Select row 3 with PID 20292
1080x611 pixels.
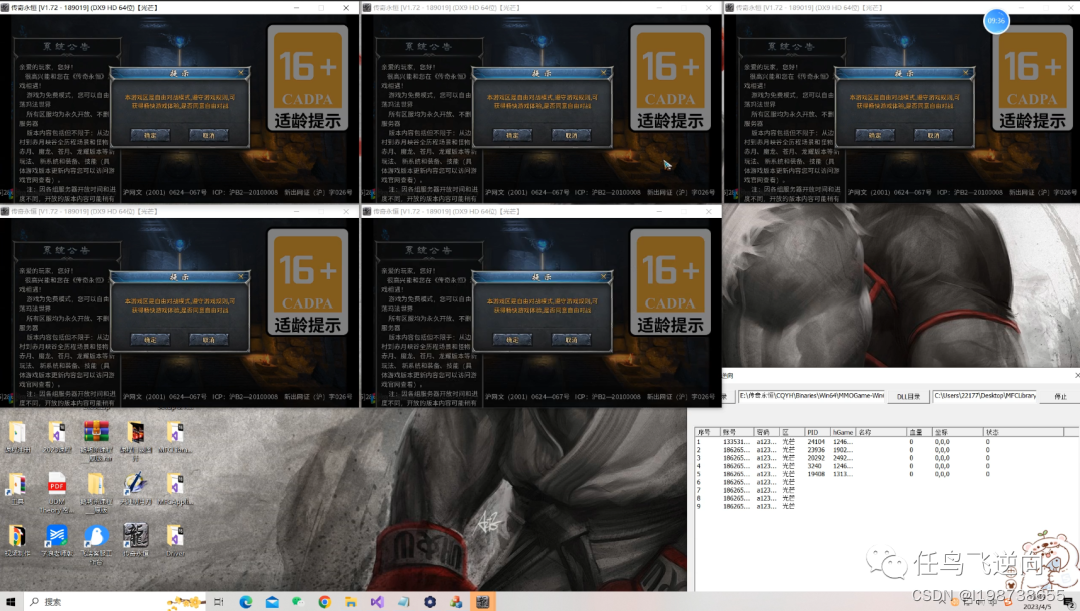click(880, 458)
